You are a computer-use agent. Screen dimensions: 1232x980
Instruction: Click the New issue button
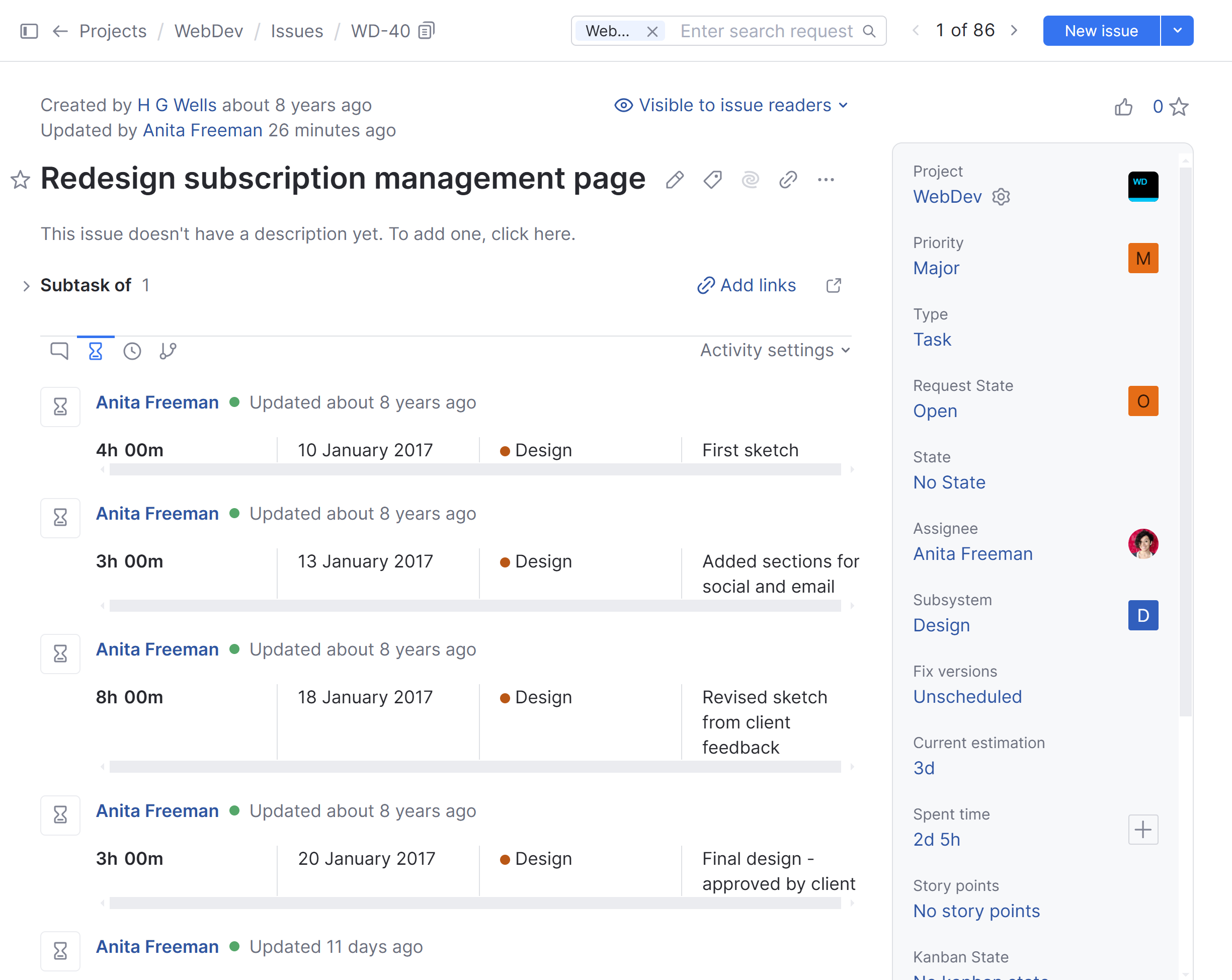(1101, 31)
